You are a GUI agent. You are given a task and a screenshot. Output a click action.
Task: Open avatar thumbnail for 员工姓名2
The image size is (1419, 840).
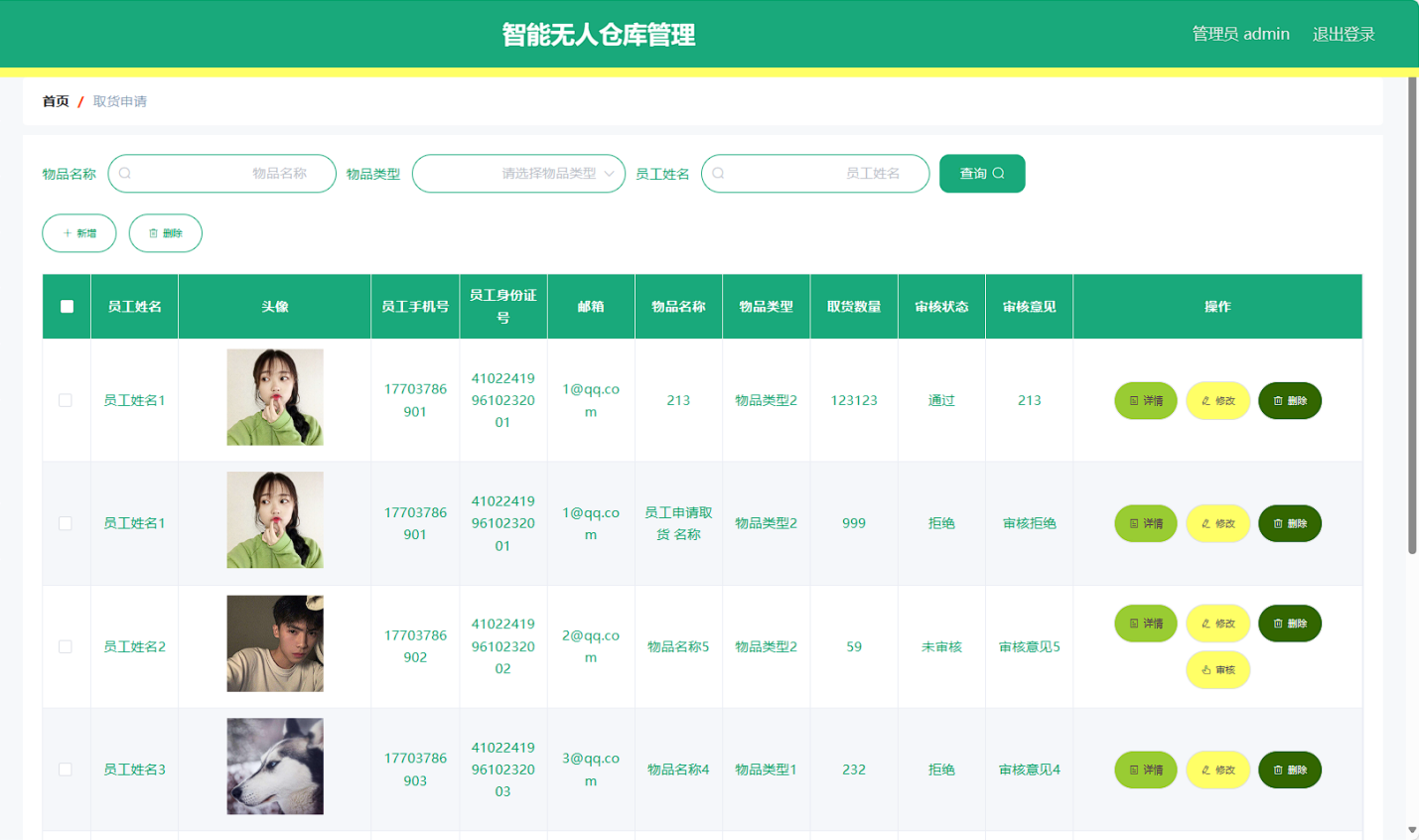coord(275,643)
